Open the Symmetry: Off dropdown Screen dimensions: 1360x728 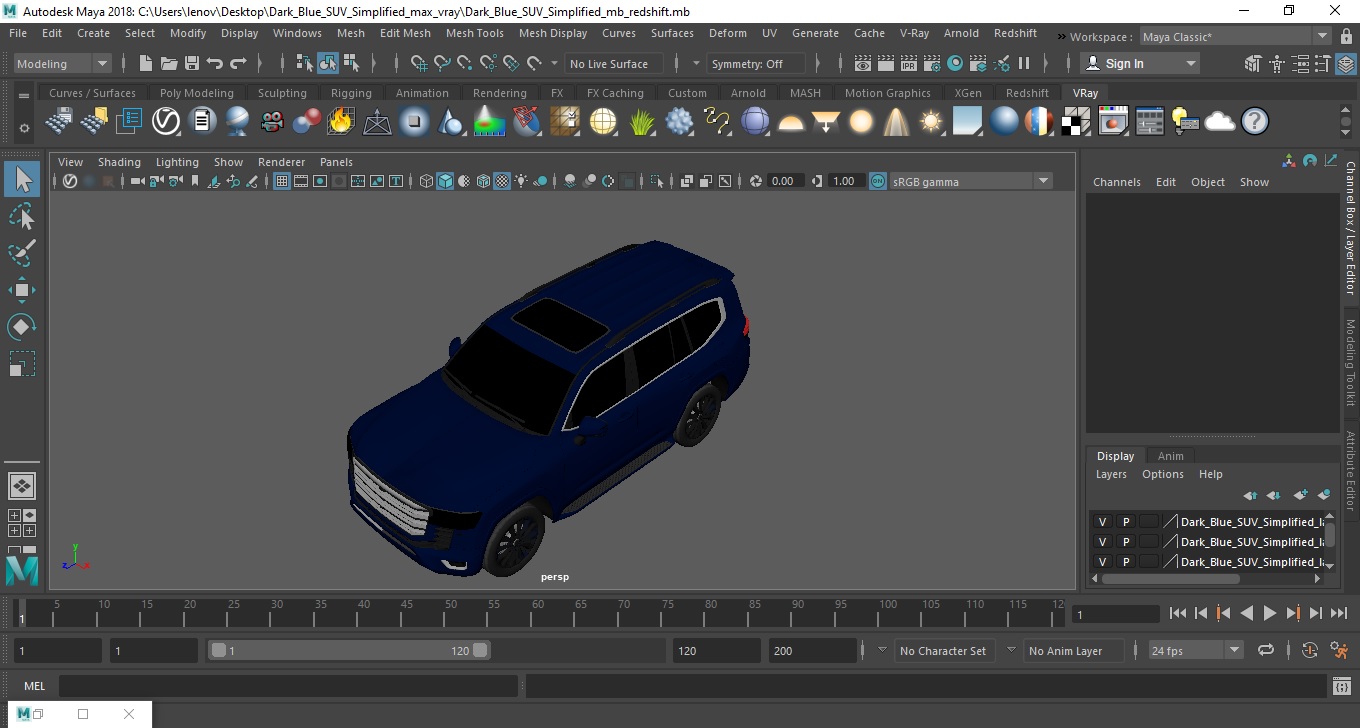tap(757, 63)
